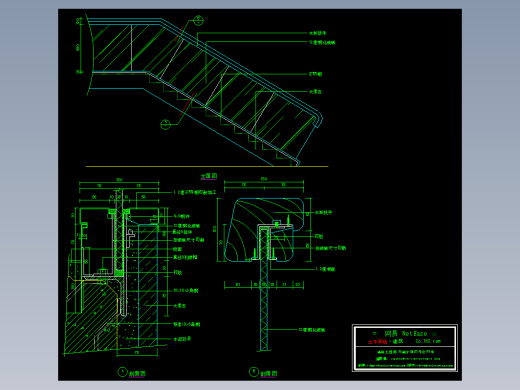
Task: Select the 大理石 label in the stair elevation
Action: 315,92
